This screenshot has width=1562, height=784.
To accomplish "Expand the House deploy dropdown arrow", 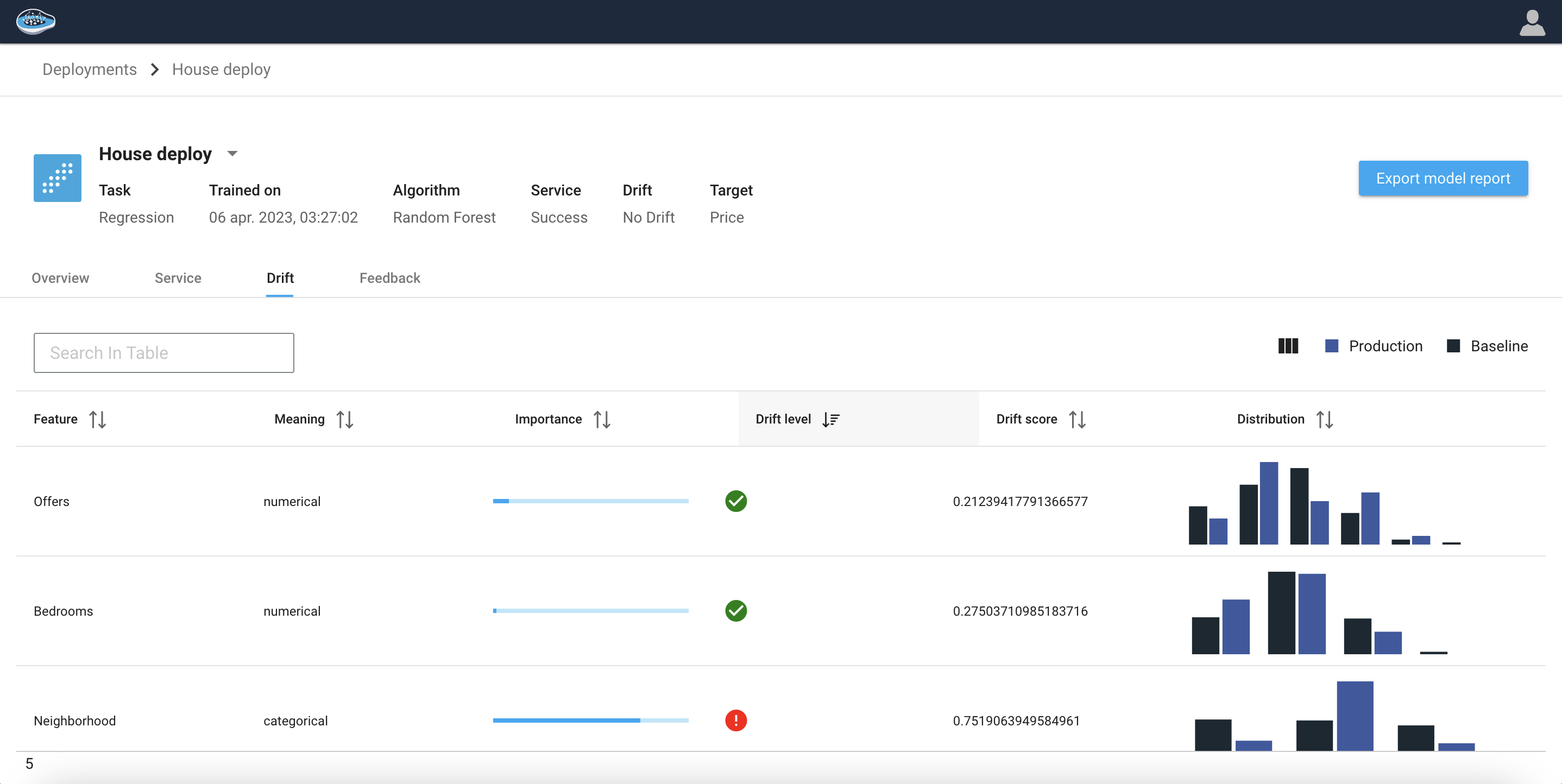I will pos(232,154).
